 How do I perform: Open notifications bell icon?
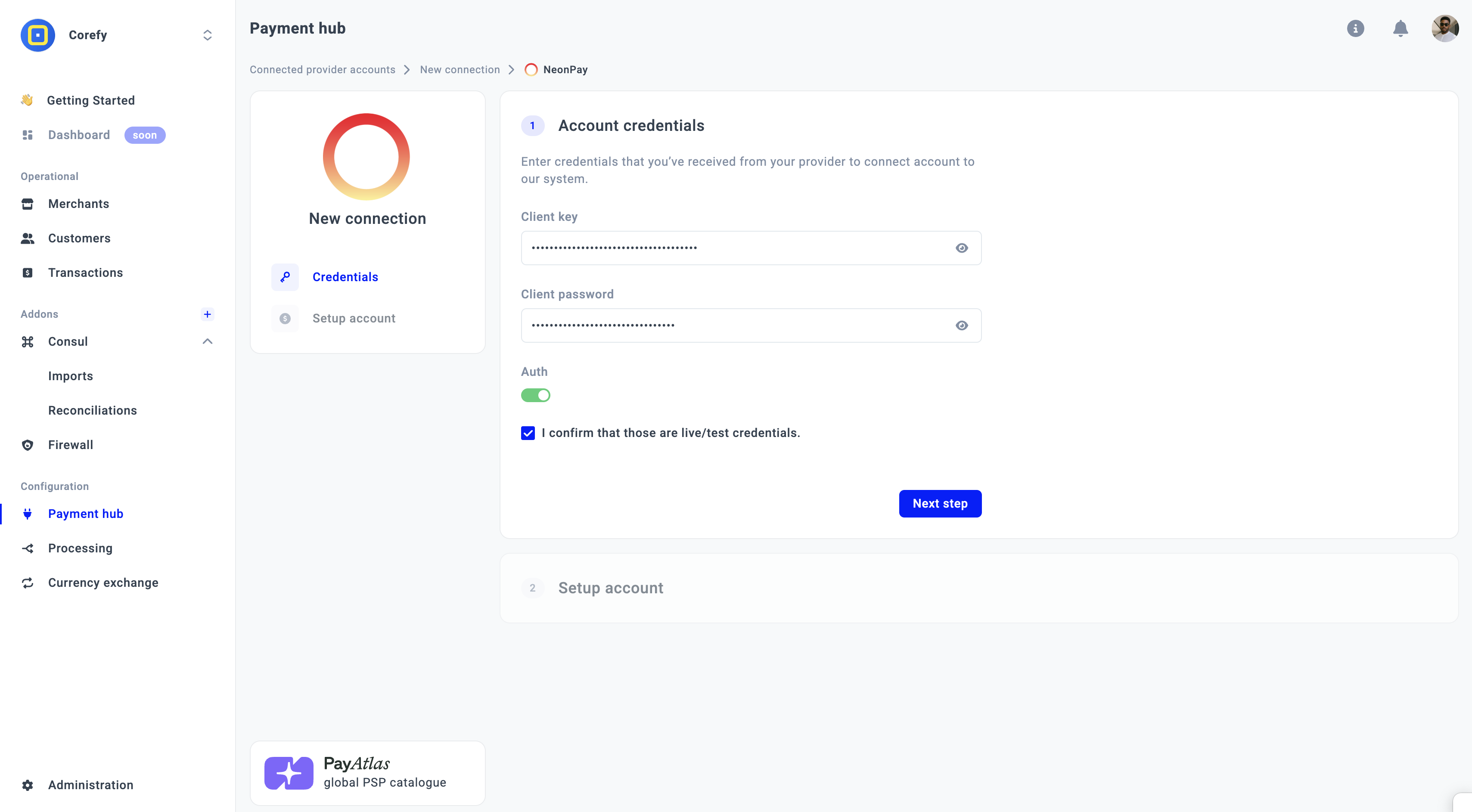[1400, 28]
